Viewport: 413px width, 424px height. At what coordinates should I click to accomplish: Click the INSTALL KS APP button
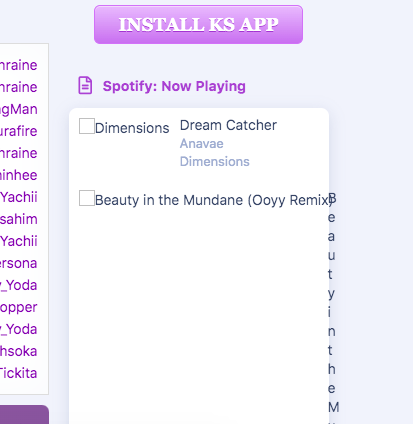coord(198,24)
